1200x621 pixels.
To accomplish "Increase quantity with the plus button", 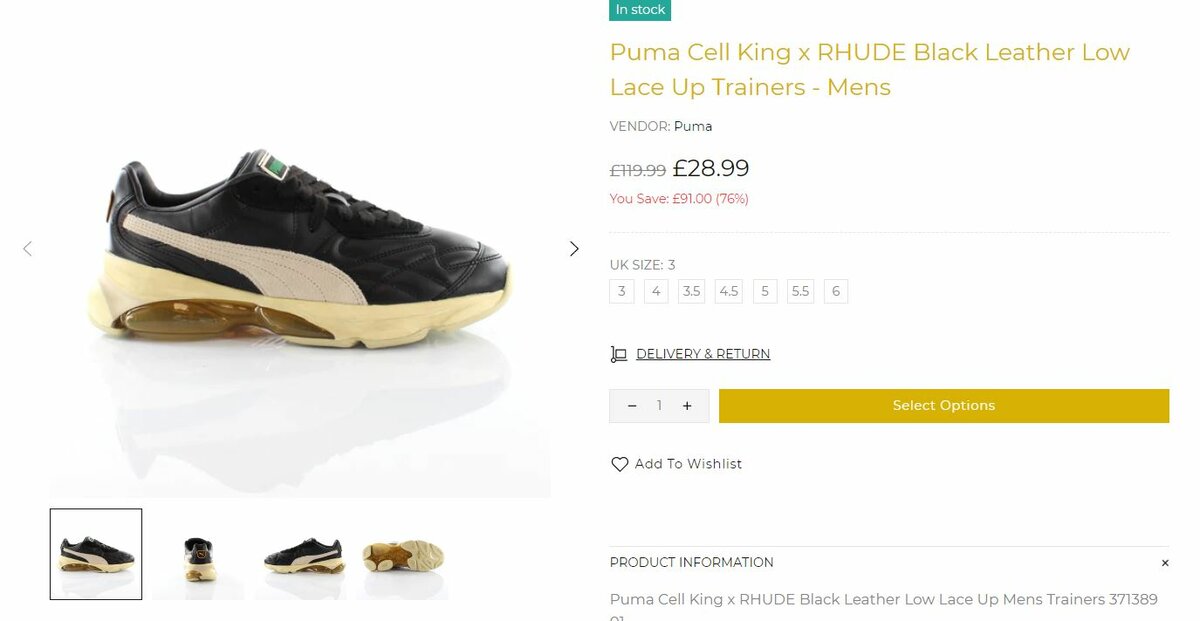I will (687, 406).
